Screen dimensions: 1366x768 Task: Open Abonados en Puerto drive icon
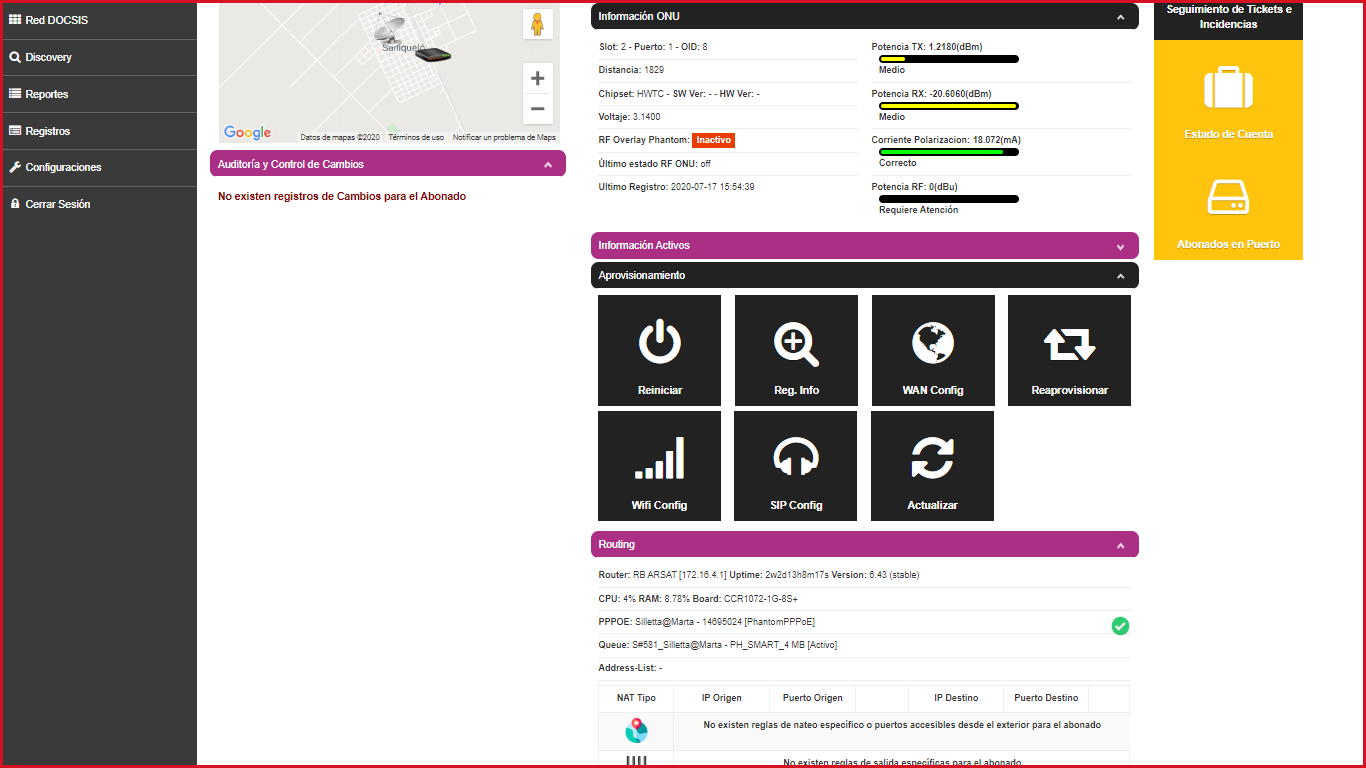click(x=1228, y=198)
